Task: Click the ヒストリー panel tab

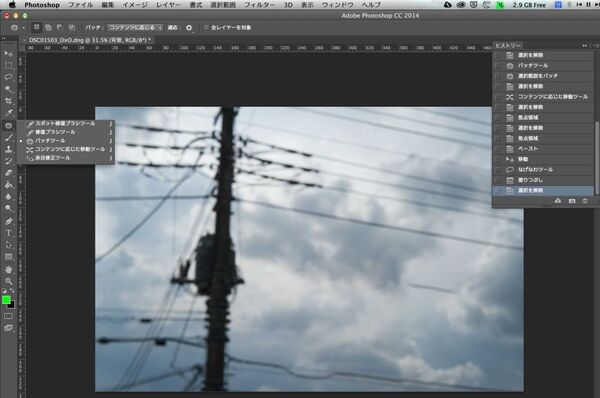Action: click(x=508, y=46)
